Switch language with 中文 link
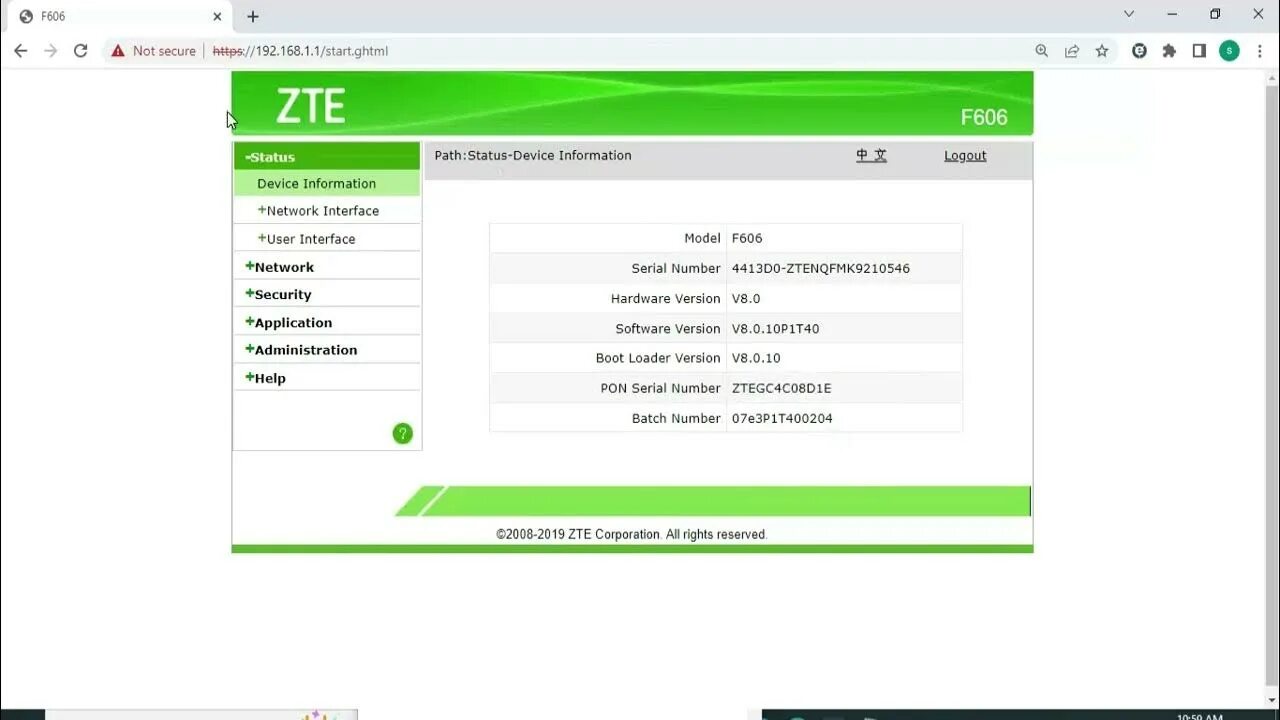Viewport: 1280px width, 720px height. (x=871, y=155)
